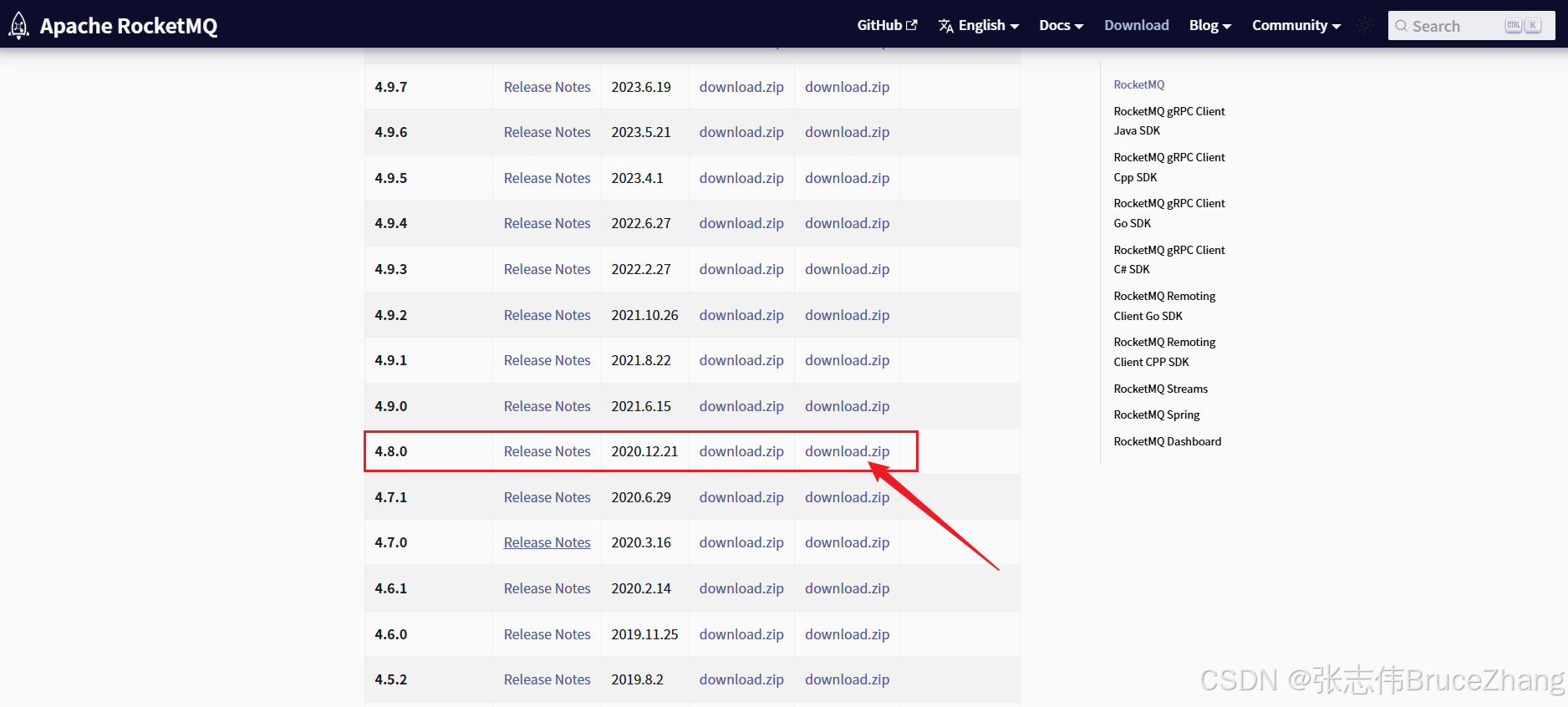This screenshot has height=707, width=1568.
Task: Click first download.zip for version 4.9.7
Action: click(741, 87)
